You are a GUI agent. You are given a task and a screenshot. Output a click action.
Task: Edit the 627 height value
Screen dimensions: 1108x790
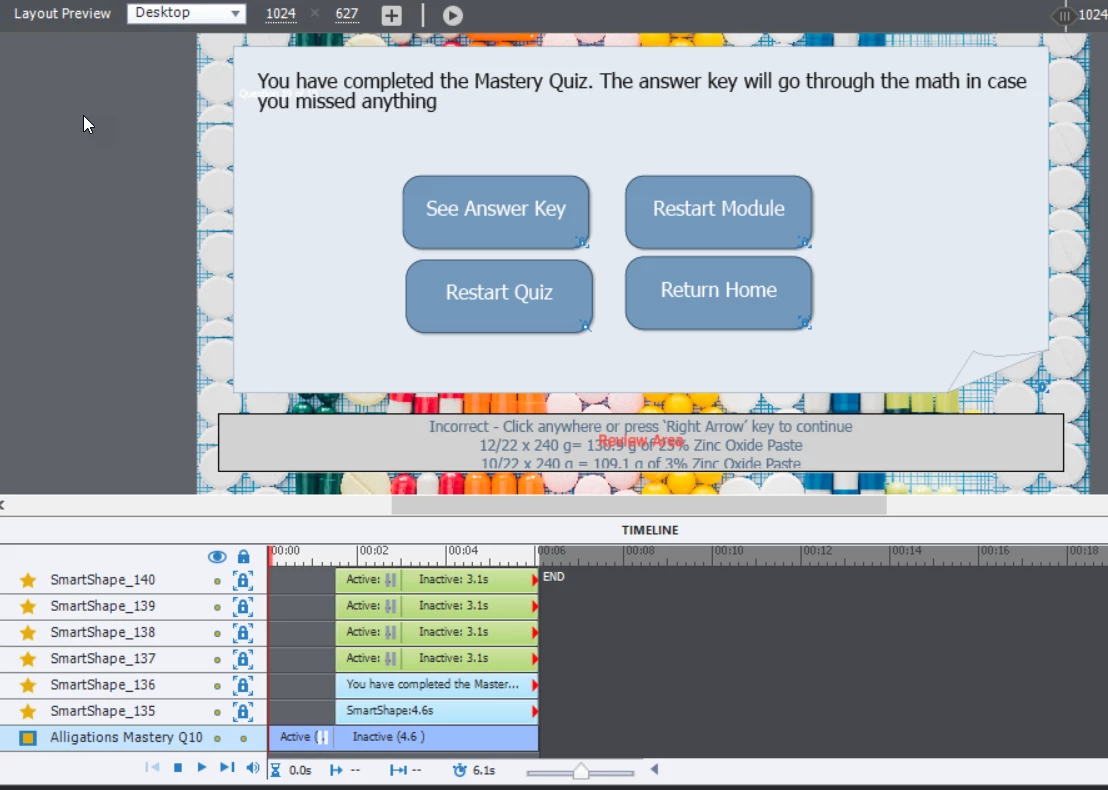(x=346, y=13)
